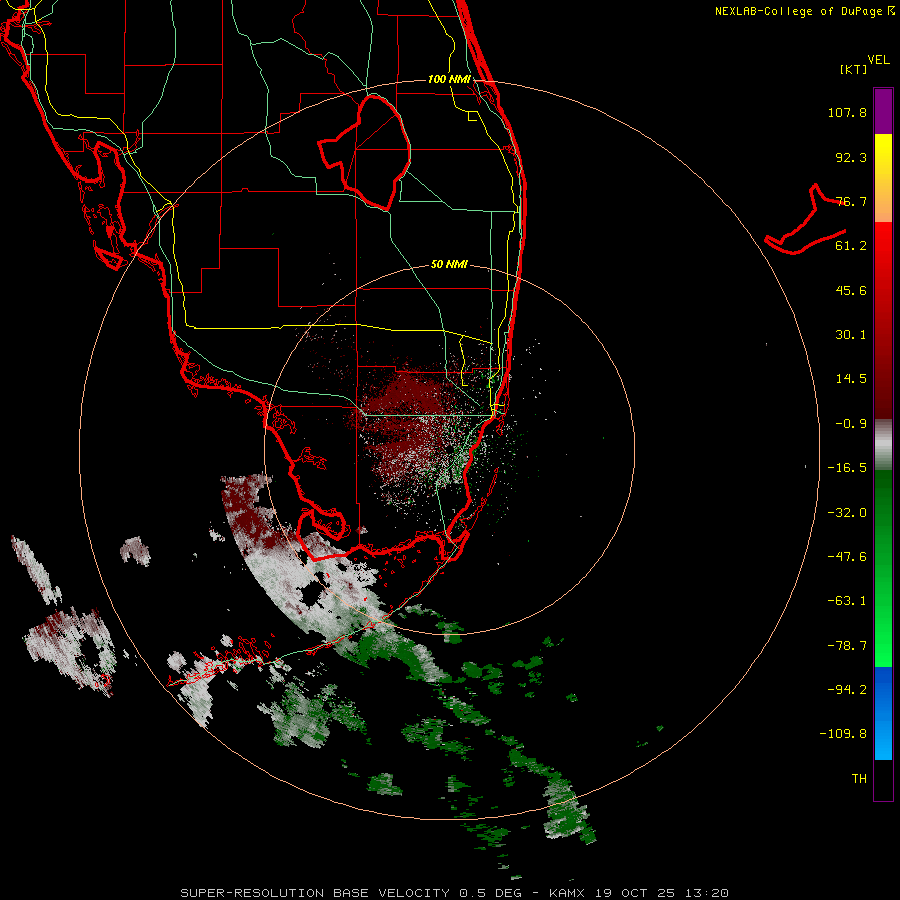Viewport: 900px width, 900px height.
Task: Click the -0.9 legend value
Action: (x=851, y=424)
